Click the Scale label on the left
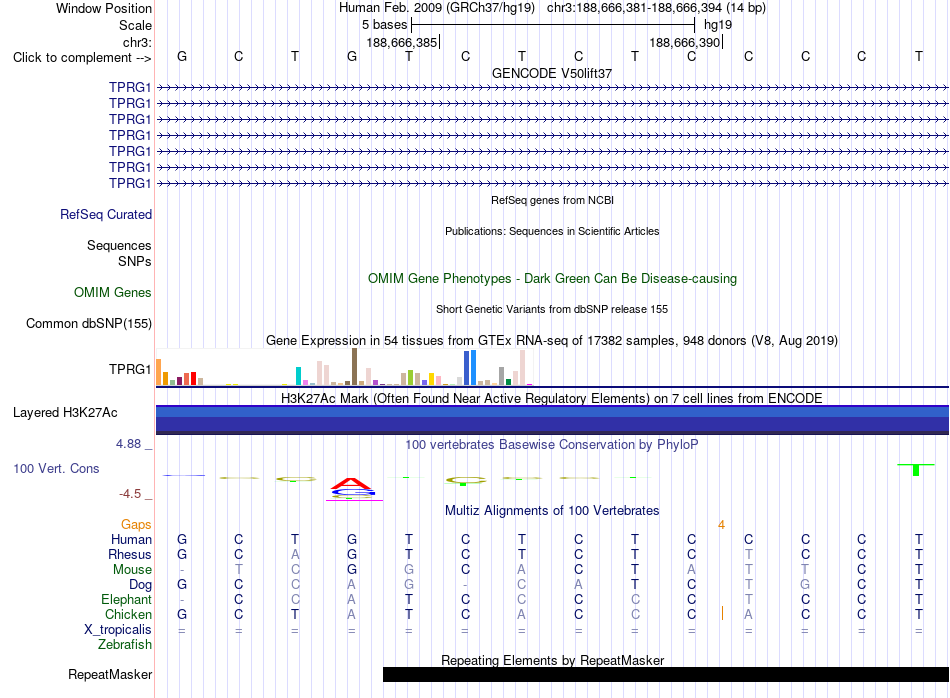This screenshot has height=698, width=950. (x=135, y=25)
